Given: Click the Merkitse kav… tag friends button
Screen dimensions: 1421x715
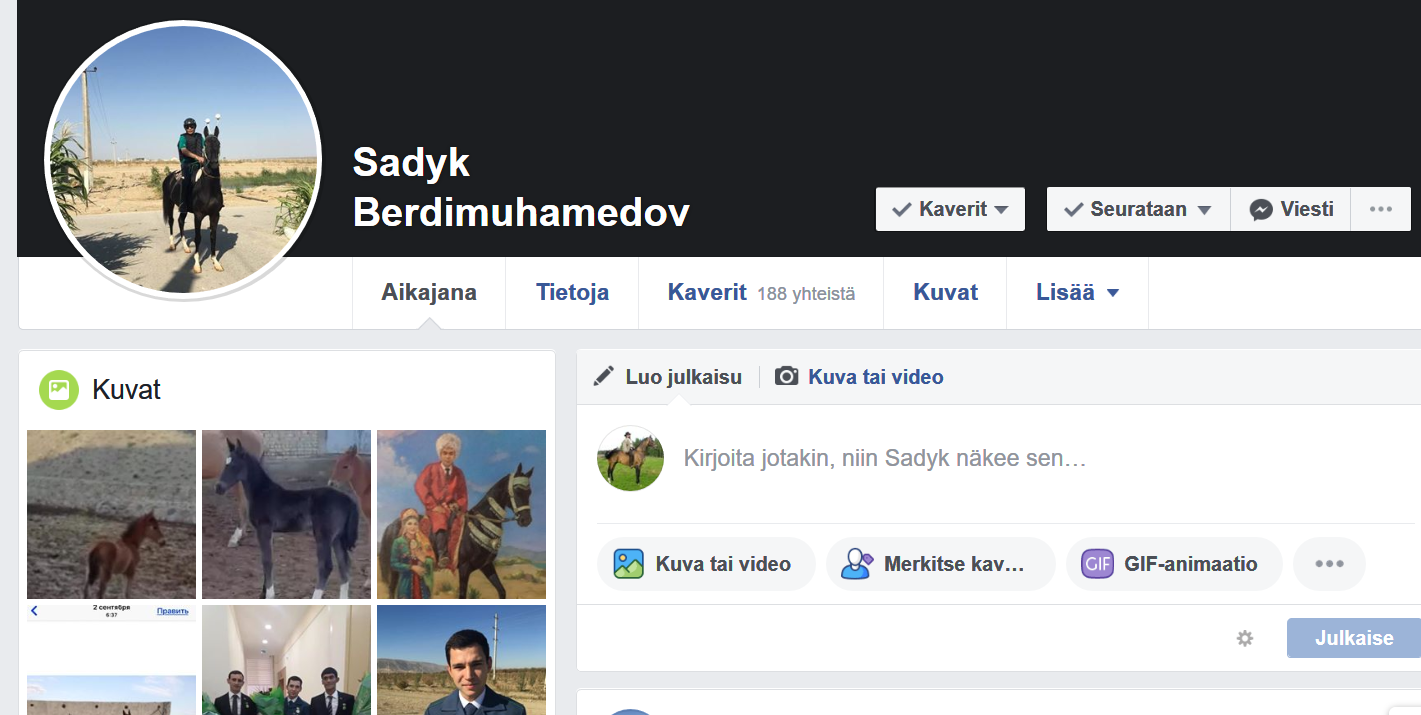Looking at the screenshot, I should coord(941,564).
